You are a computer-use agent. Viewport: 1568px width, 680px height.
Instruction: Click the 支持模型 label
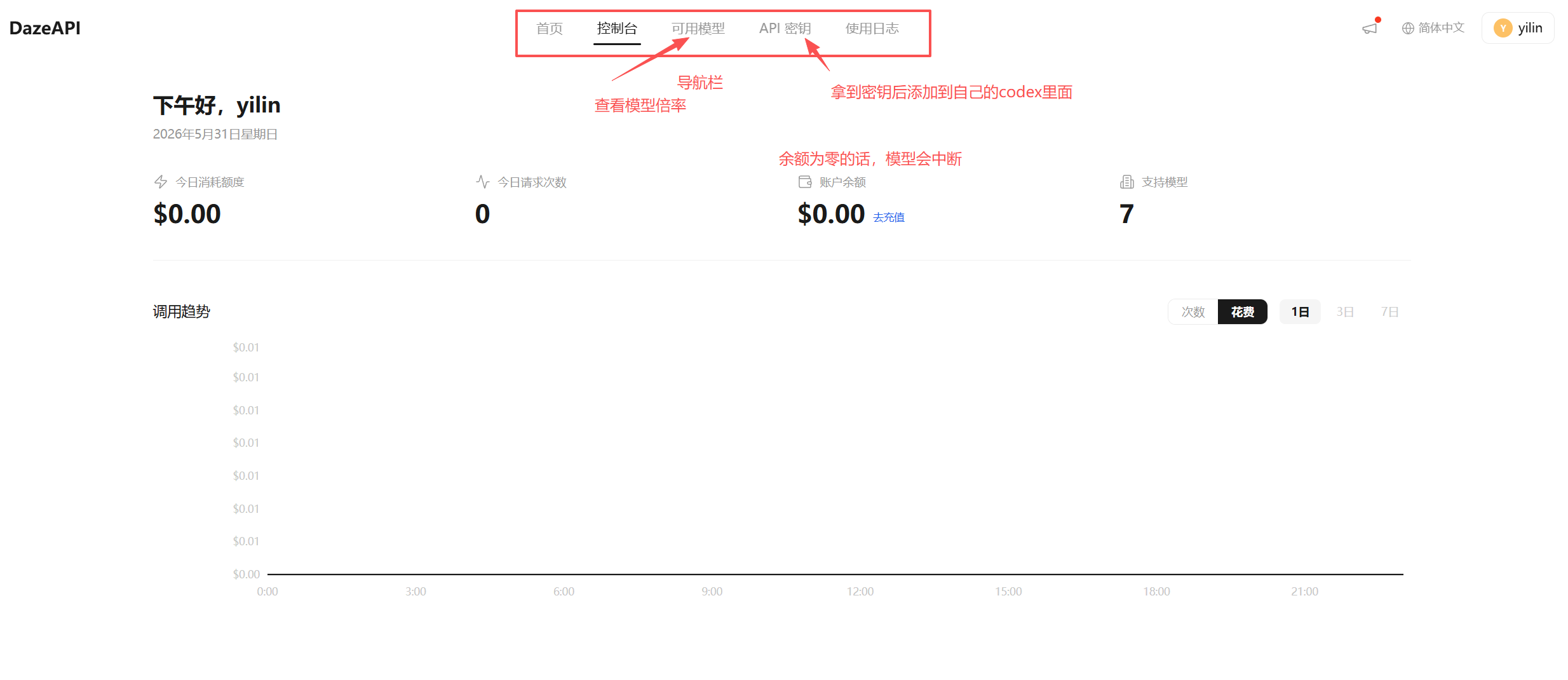point(1165,182)
